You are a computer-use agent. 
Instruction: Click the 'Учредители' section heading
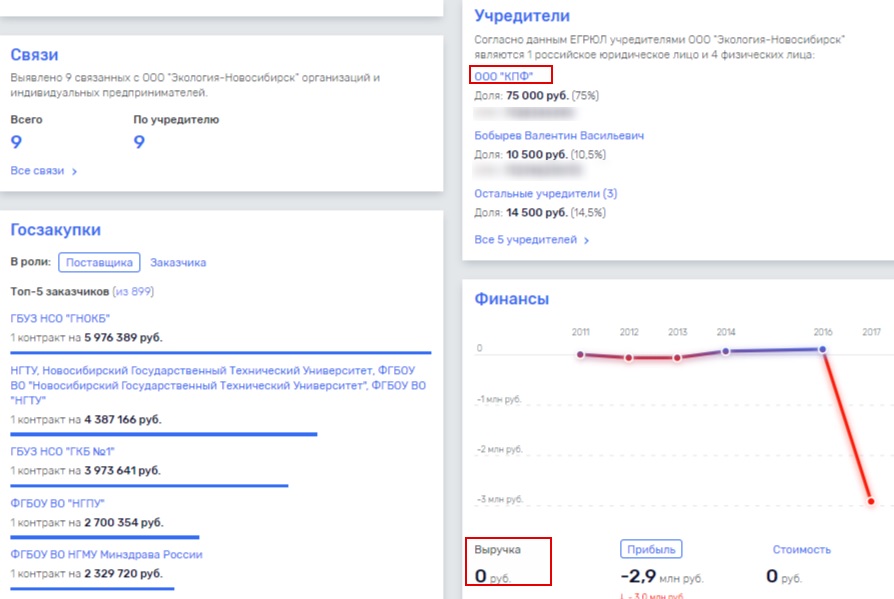coord(522,16)
